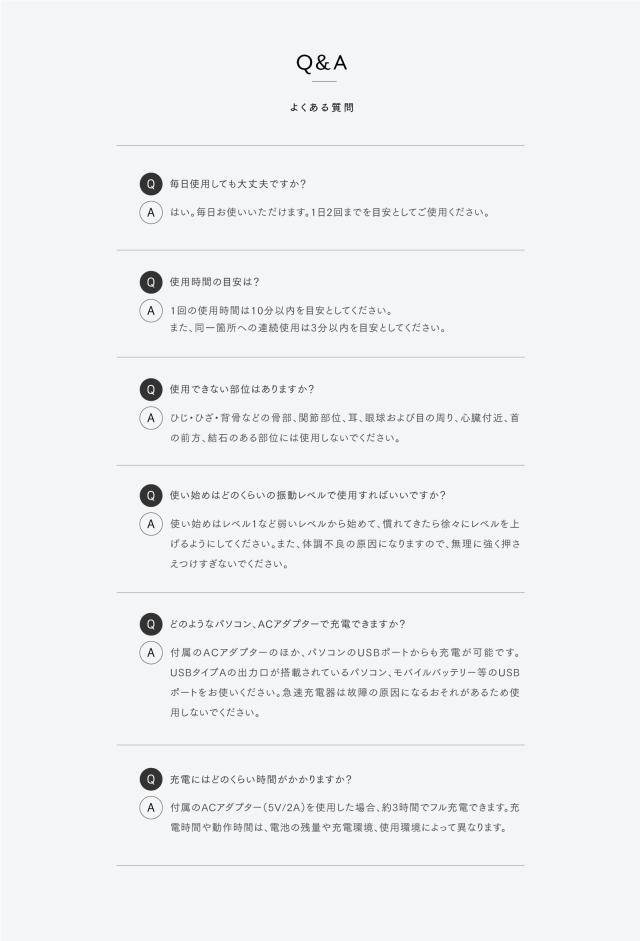The width and height of the screenshot is (640, 941).
Task: Select the question 毎日使用しても大丈夫ですか？
Action: pyautogui.click(x=238, y=184)
